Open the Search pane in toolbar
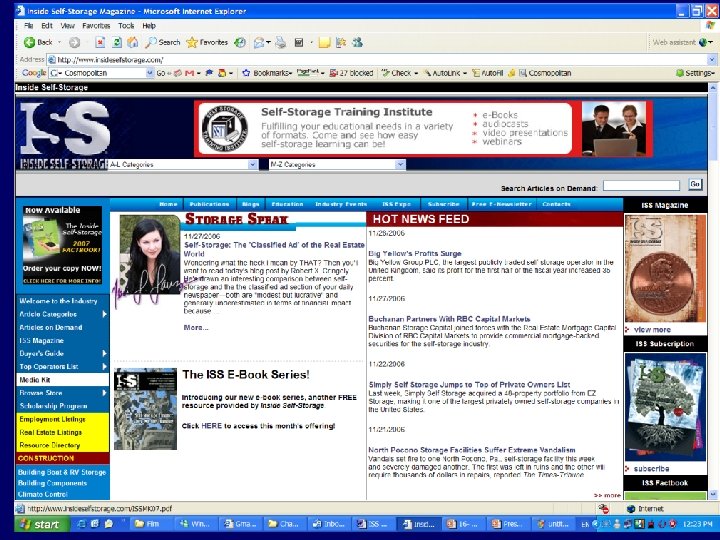The width and height of the screenshot is (720, 540). click(163, 42)
